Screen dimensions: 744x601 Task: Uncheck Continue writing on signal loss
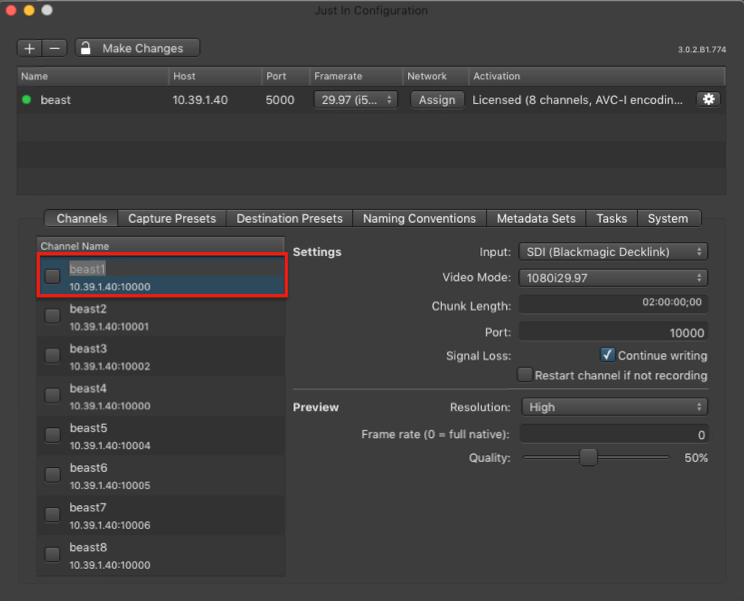pos(607,355)
